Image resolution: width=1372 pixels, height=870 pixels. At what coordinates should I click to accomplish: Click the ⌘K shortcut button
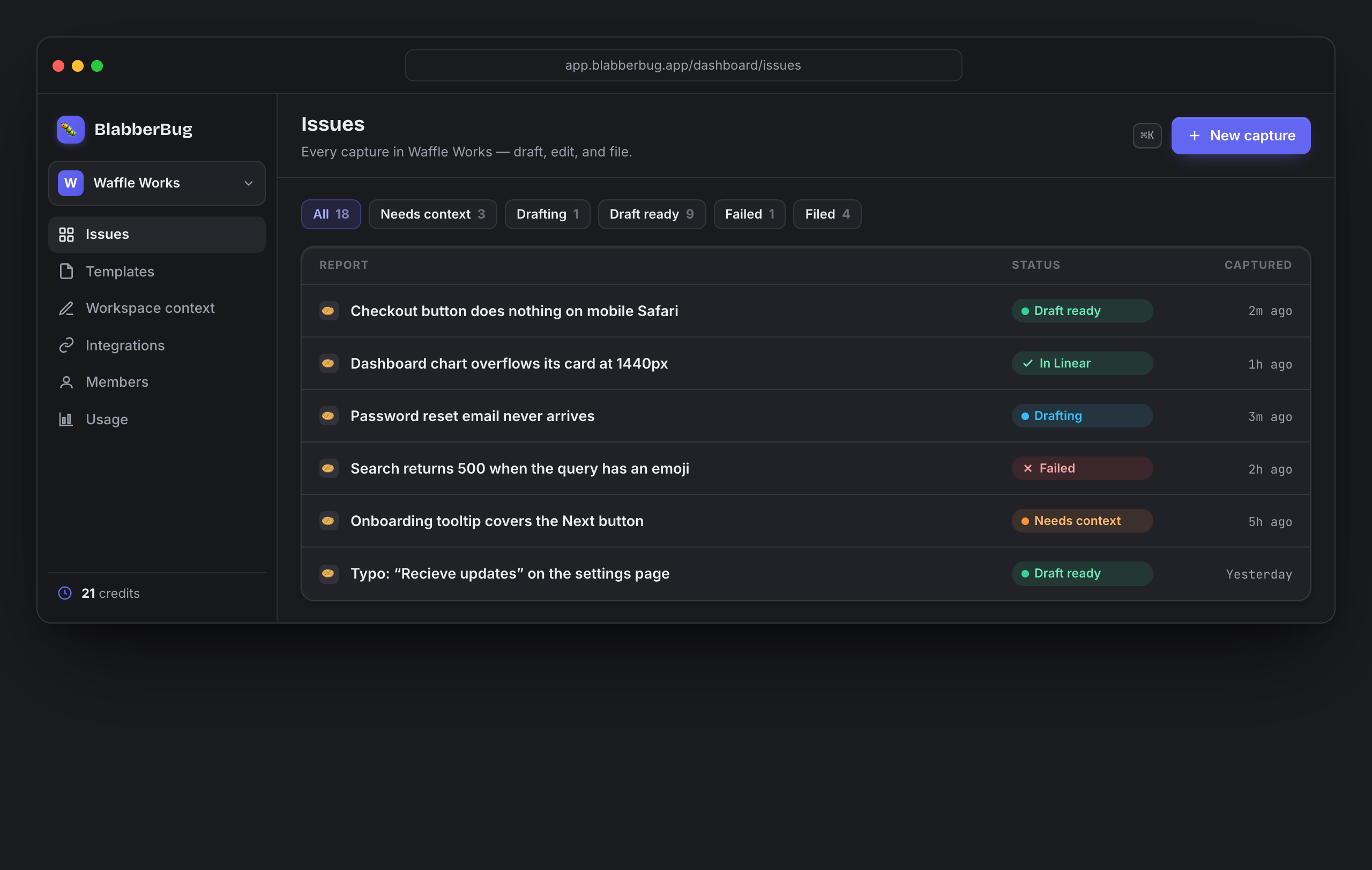point(1147,136)
